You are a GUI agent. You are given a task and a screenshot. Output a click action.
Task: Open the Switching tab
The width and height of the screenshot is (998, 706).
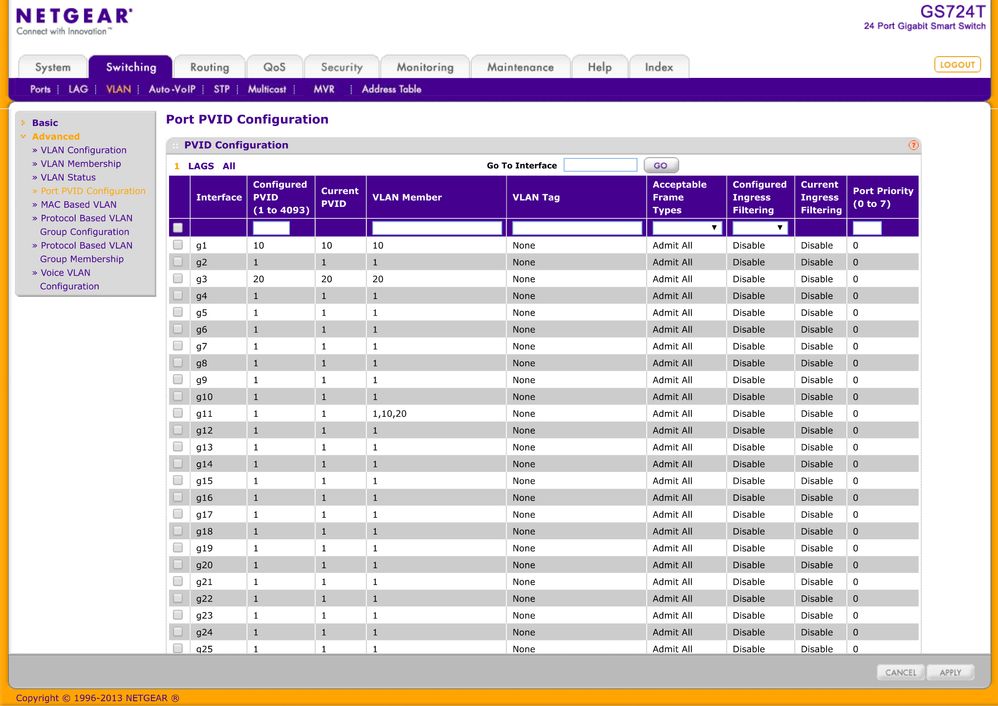click(130, 67)
